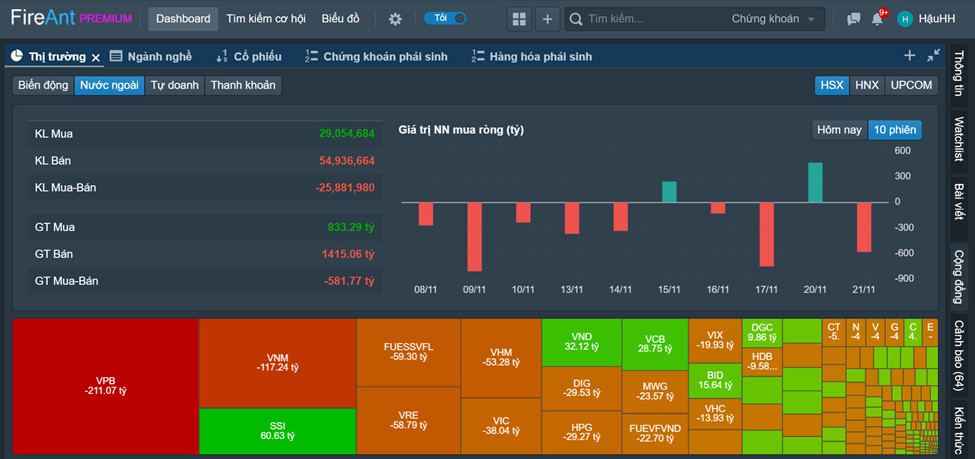Add a new tab with the plus icon
The width and height of the screenshot is (975, 459).
[x=909, y=56]
